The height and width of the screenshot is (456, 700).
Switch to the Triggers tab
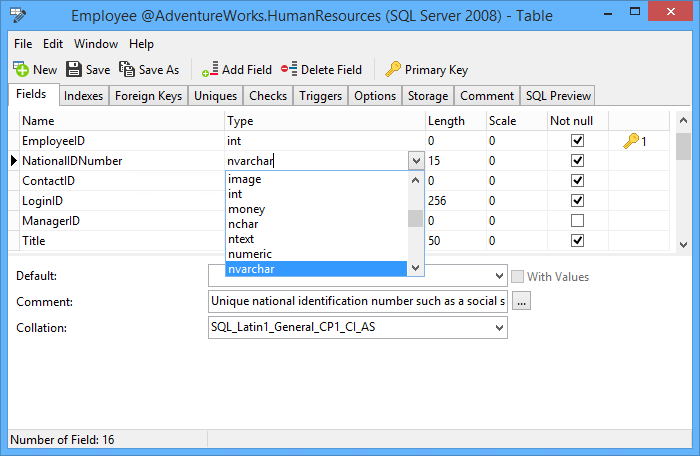[x=321, y=96]
